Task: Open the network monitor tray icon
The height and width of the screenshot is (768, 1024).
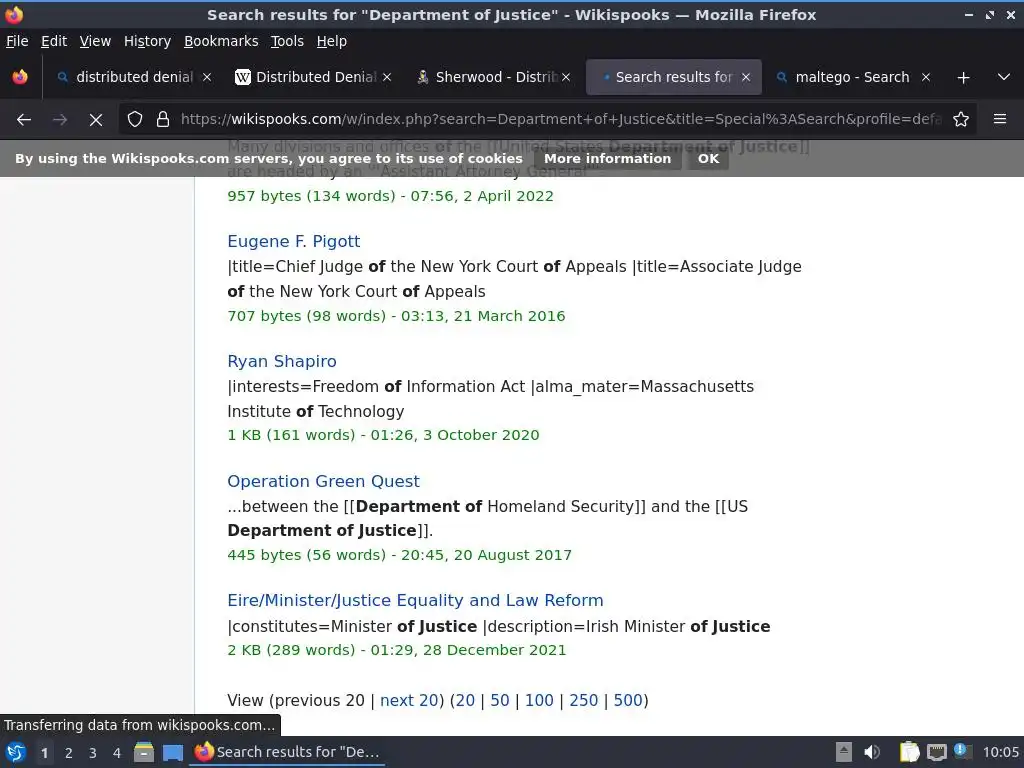Action: (x=936, y=752)
